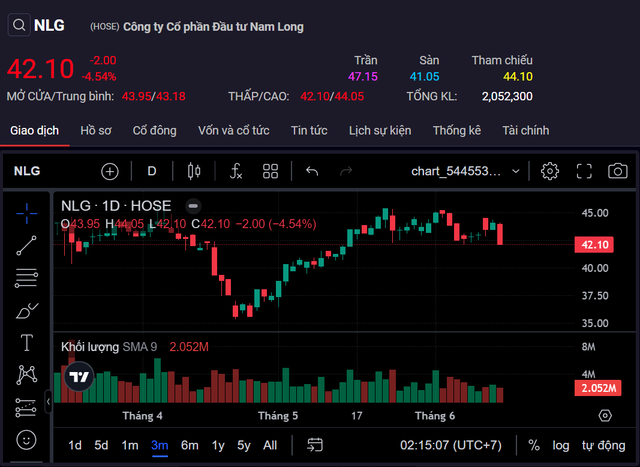640x467 pixels.
Task: Click the 42.10 current price label on axis
Action: 594,245
